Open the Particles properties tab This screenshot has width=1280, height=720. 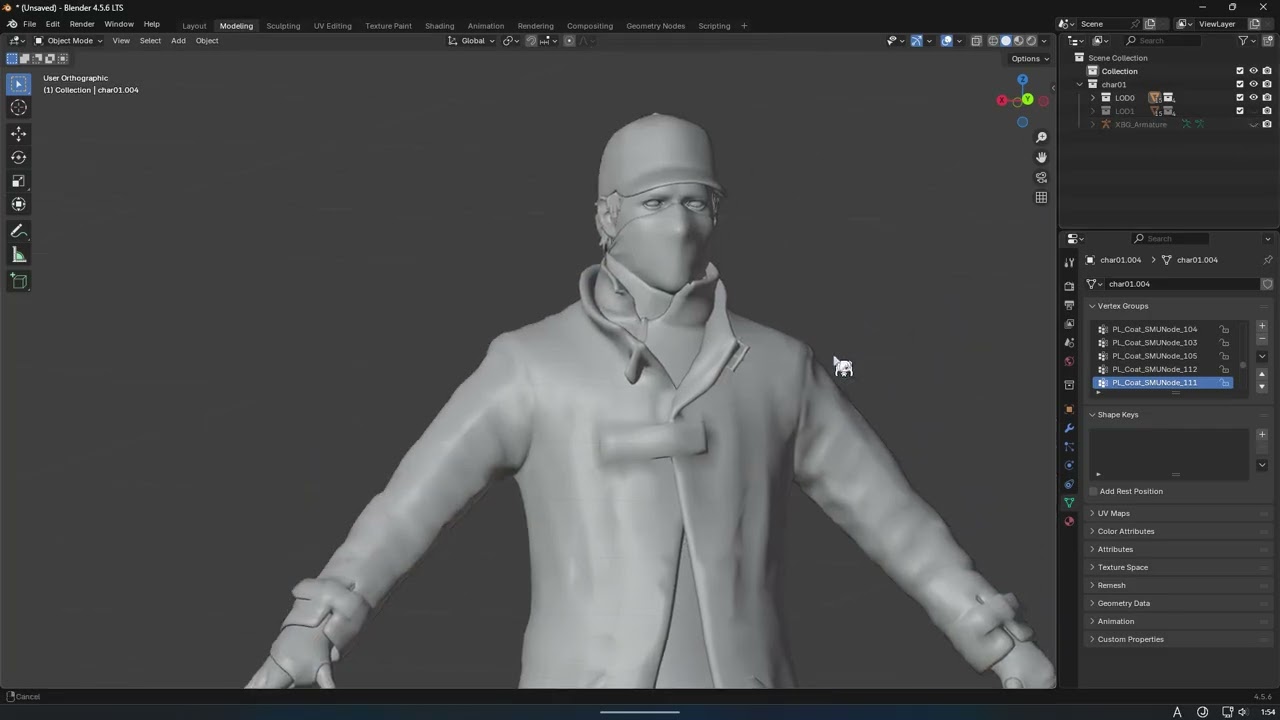click(x=1069, y=447)
